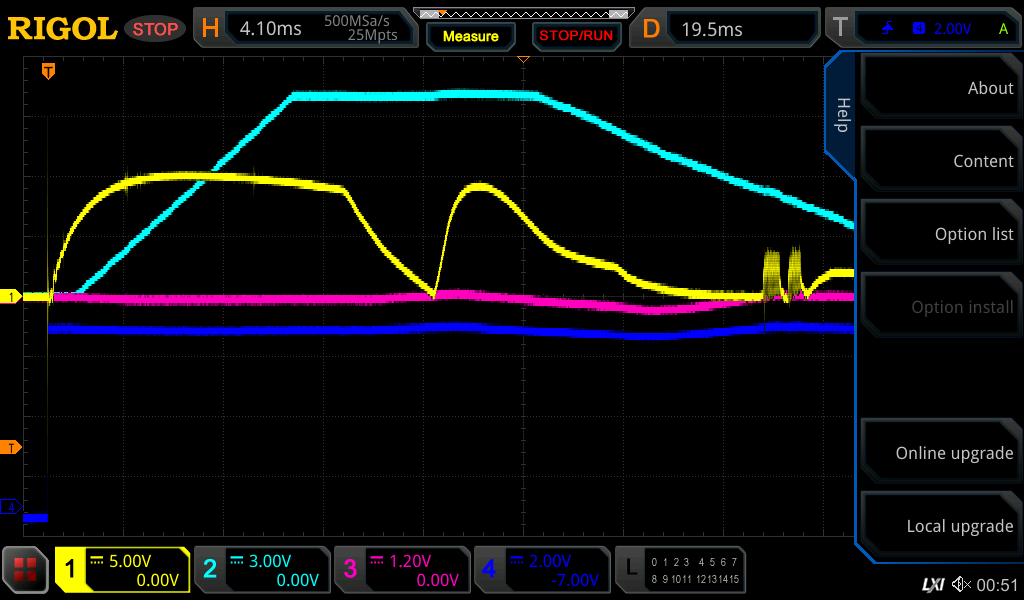
Task: Select About in the Help menu
Action: [x=940, y=88]
